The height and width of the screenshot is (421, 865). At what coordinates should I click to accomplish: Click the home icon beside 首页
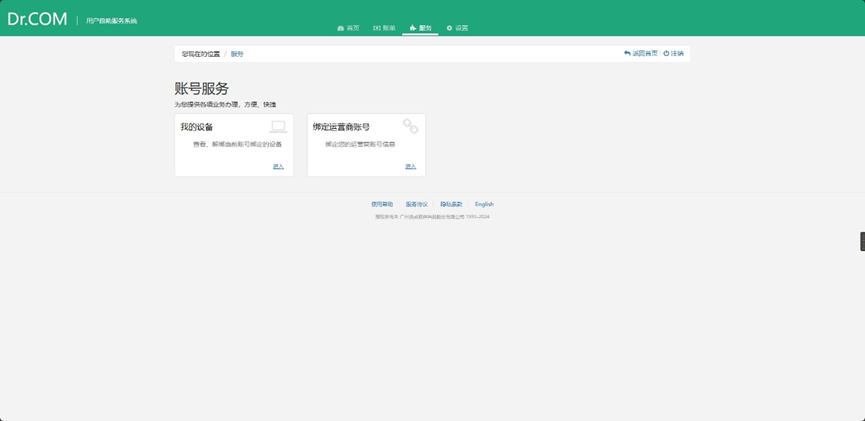tap(341, 28)
